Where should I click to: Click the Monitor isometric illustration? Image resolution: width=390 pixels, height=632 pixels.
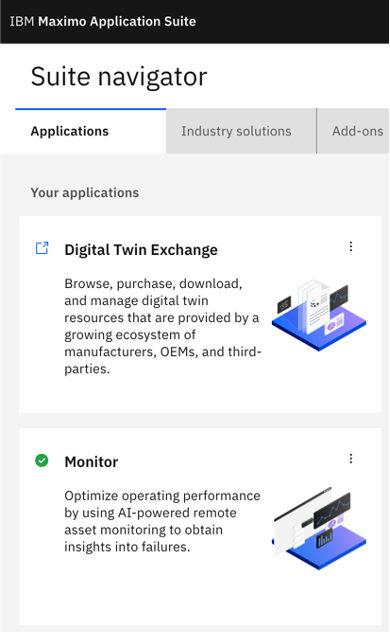point(319,528)
